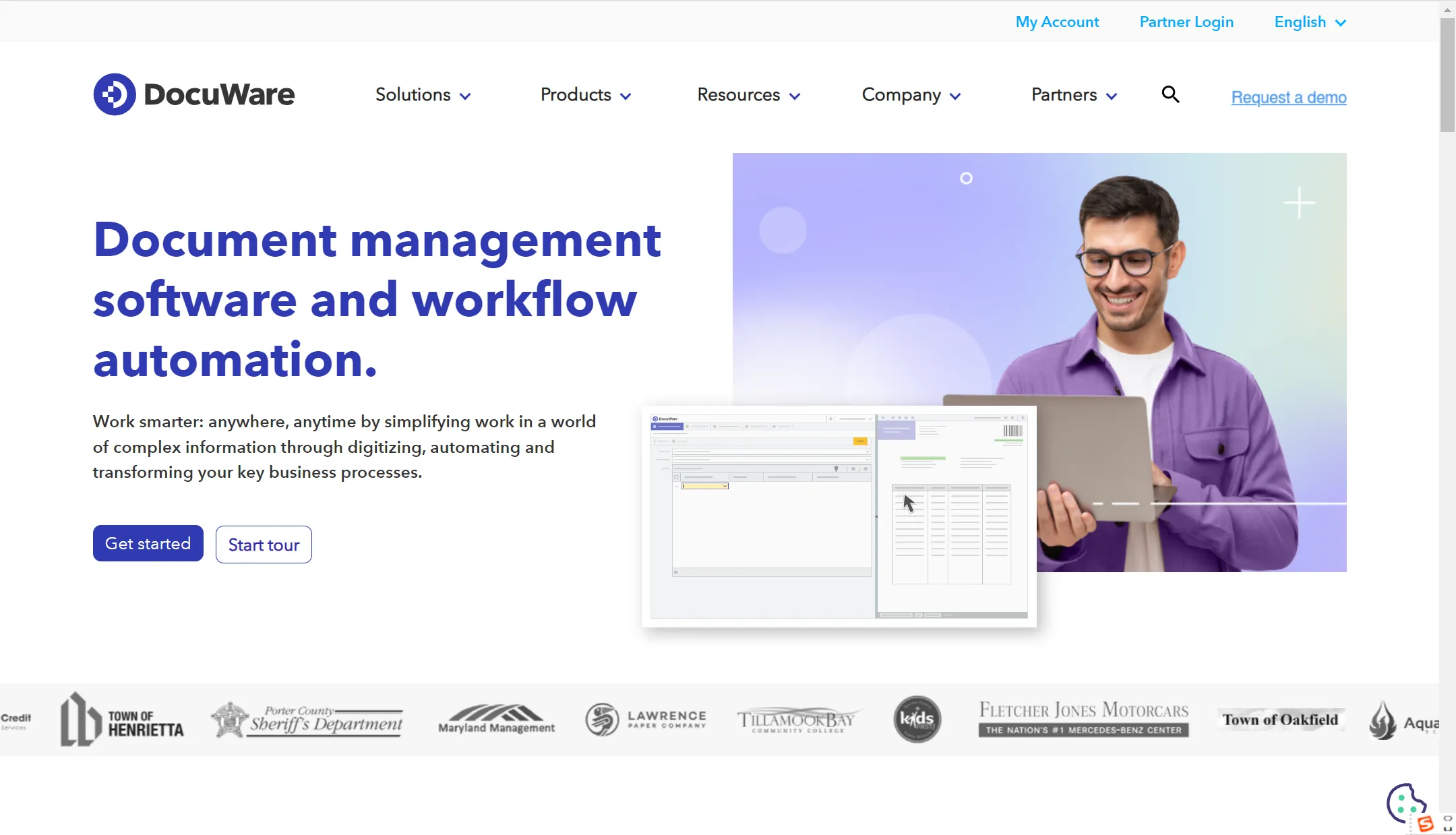This screenshot has height=835, width=1456.
Task: Open the English language selector
Action: click(x=1310, y=22)
